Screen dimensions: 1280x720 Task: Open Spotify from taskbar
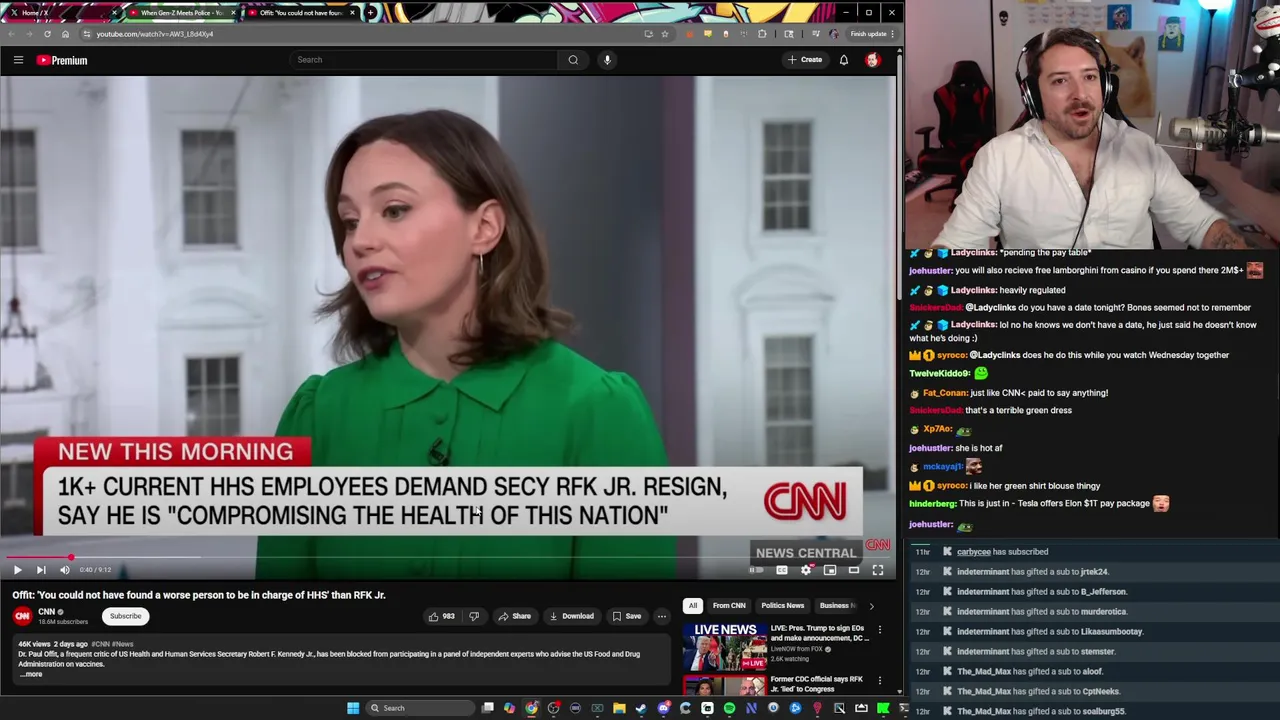point(729,708)
